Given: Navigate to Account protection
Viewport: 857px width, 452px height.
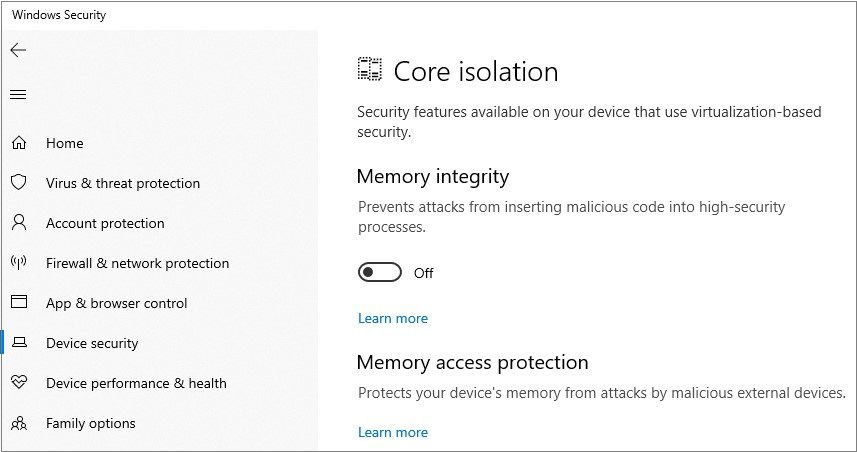Looking at the screenshot, I should (105, 223).
